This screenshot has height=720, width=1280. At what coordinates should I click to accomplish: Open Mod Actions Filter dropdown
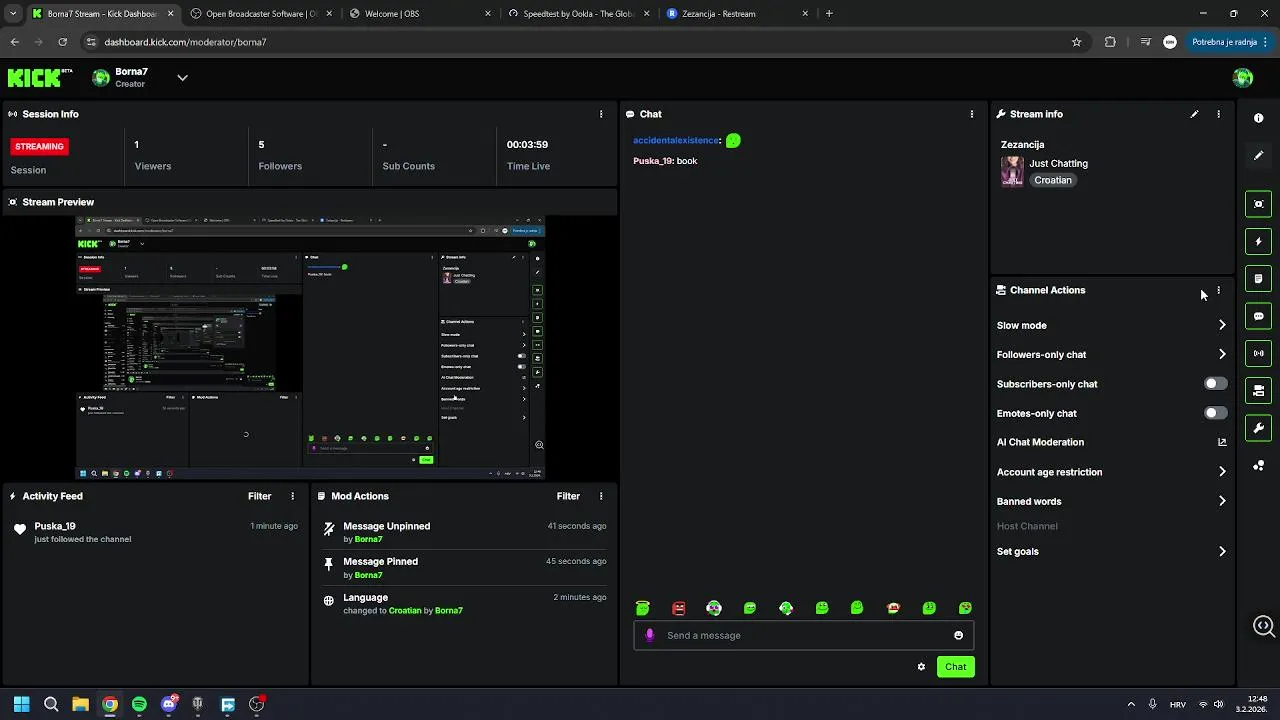click(x=568, y=496)
